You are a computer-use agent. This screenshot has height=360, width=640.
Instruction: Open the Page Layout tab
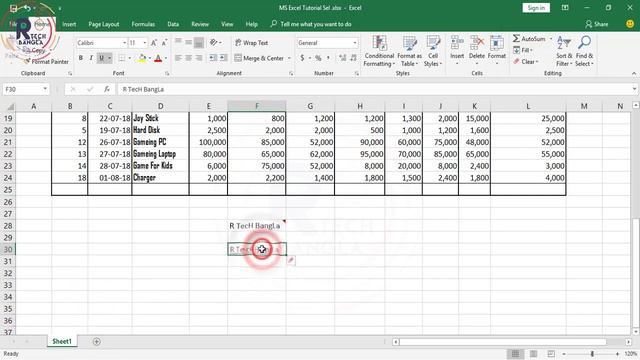click(x=104, y=24)
